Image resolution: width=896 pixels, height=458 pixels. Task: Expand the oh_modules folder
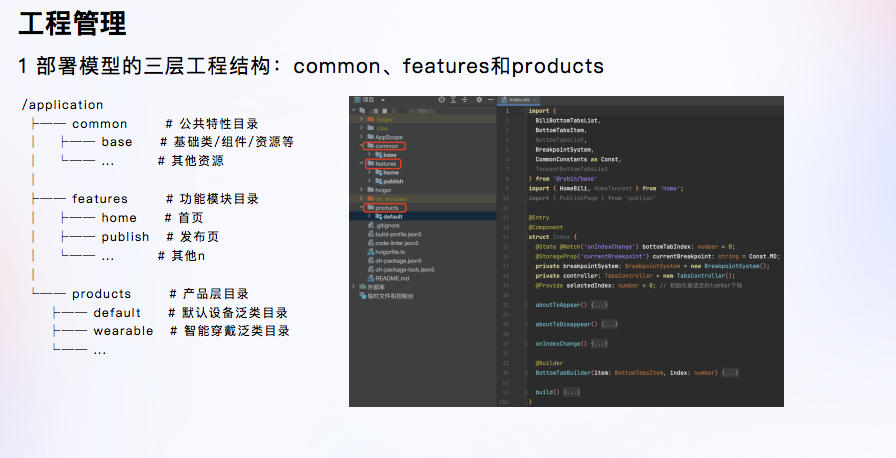click(x=361, y=198)
